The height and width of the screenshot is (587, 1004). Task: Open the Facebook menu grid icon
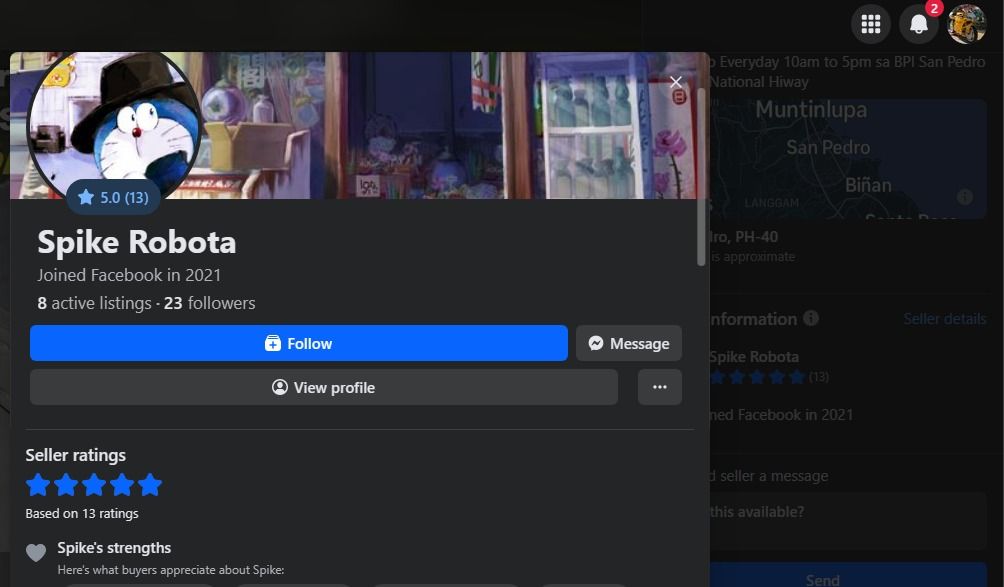pyautogui.click(x=871, y=24)
